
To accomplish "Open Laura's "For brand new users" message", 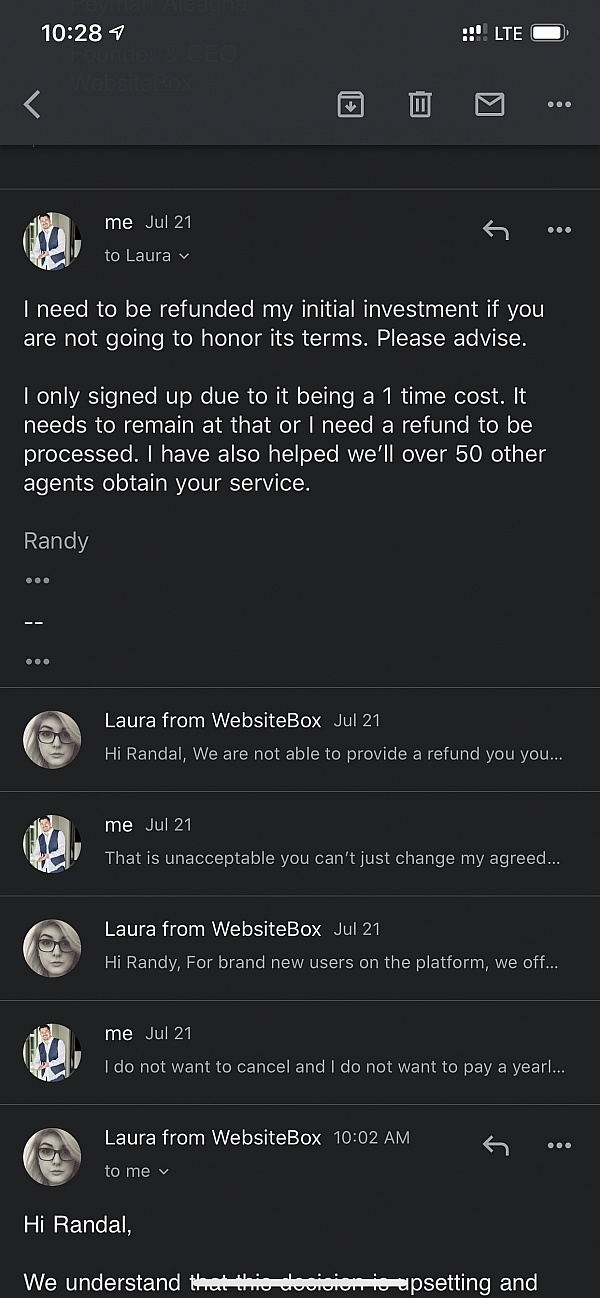I will 300,947.
